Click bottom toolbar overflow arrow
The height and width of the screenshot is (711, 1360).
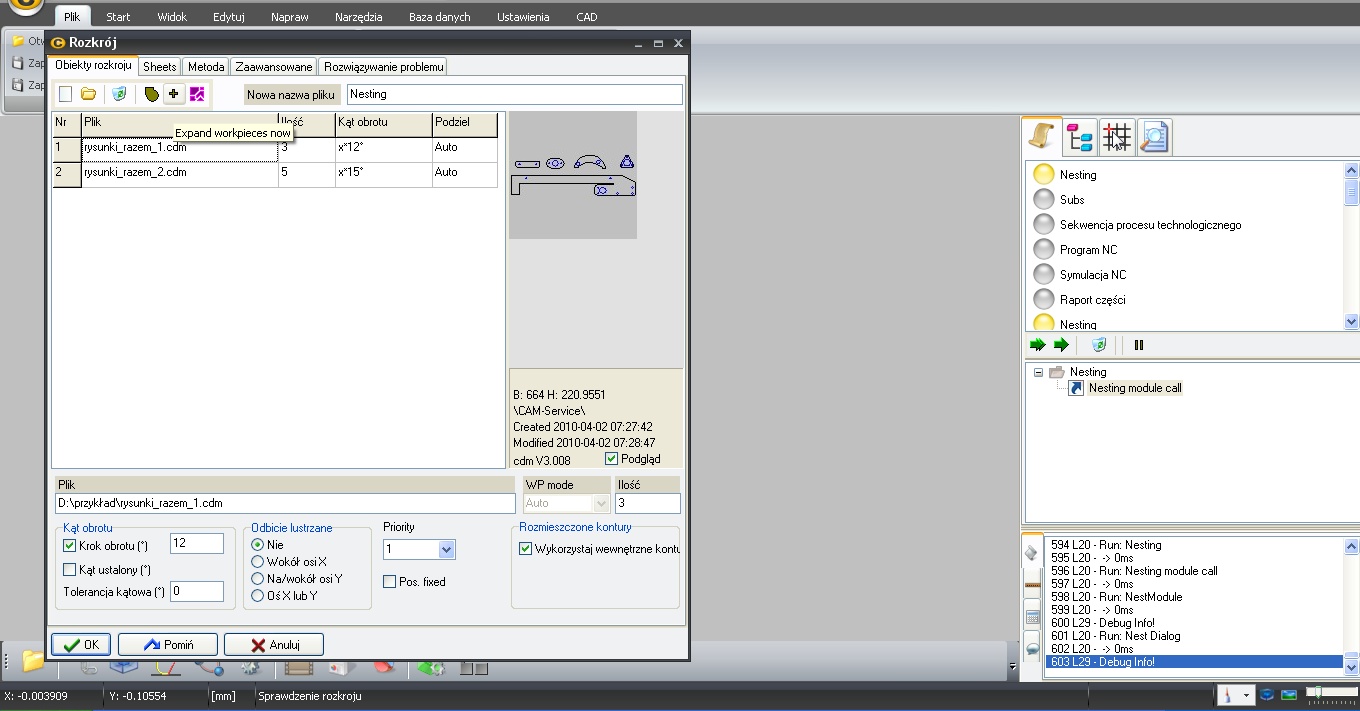tap(1013, 665)
